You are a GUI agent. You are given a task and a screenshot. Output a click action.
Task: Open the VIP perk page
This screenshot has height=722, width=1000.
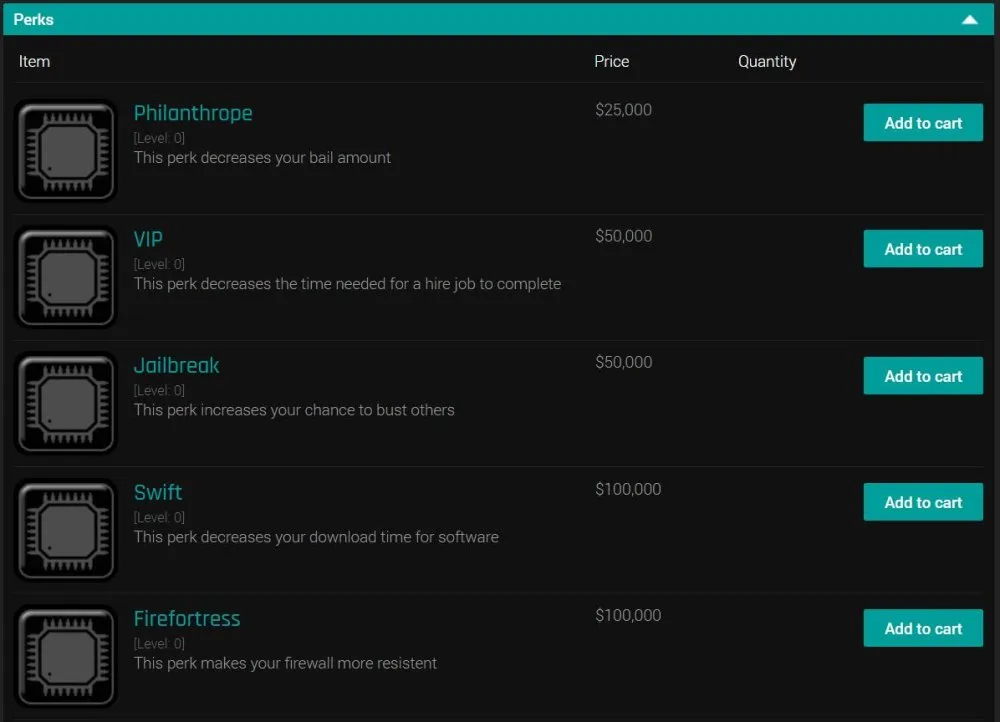(148, 239)
